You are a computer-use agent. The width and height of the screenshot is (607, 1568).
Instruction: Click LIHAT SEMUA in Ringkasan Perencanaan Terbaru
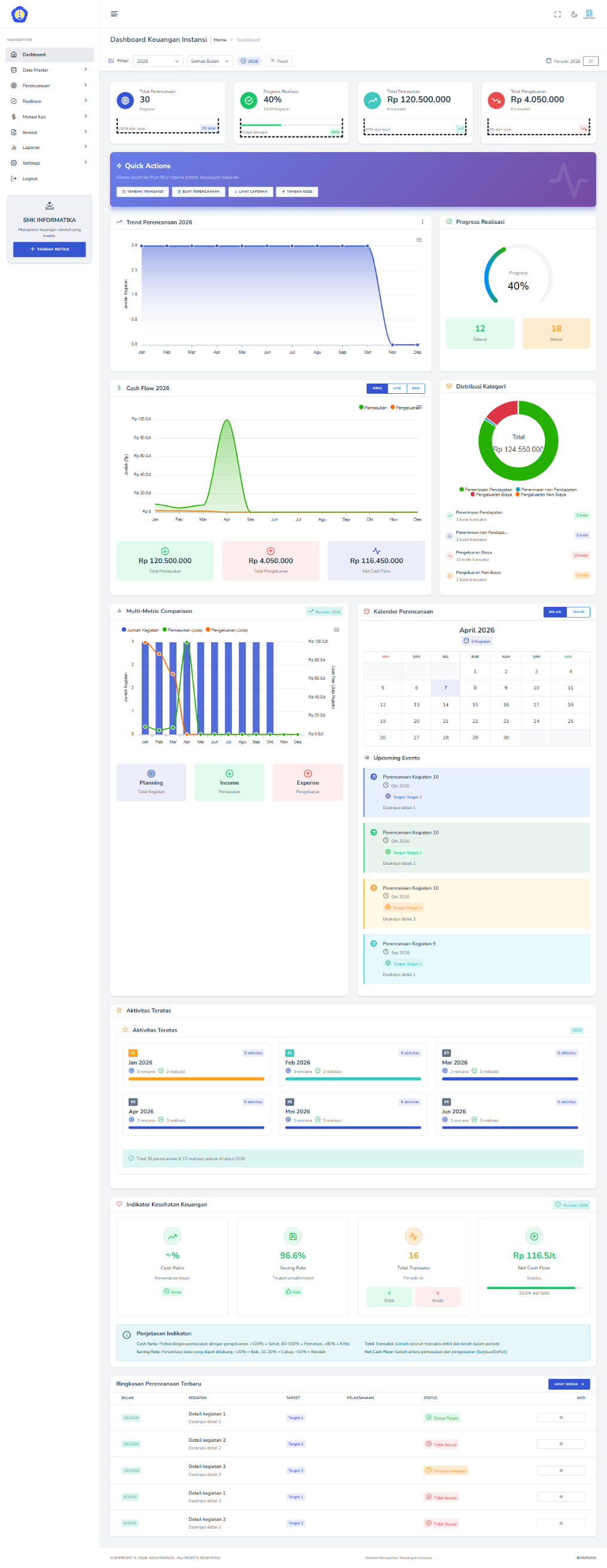click(569, 1384)
